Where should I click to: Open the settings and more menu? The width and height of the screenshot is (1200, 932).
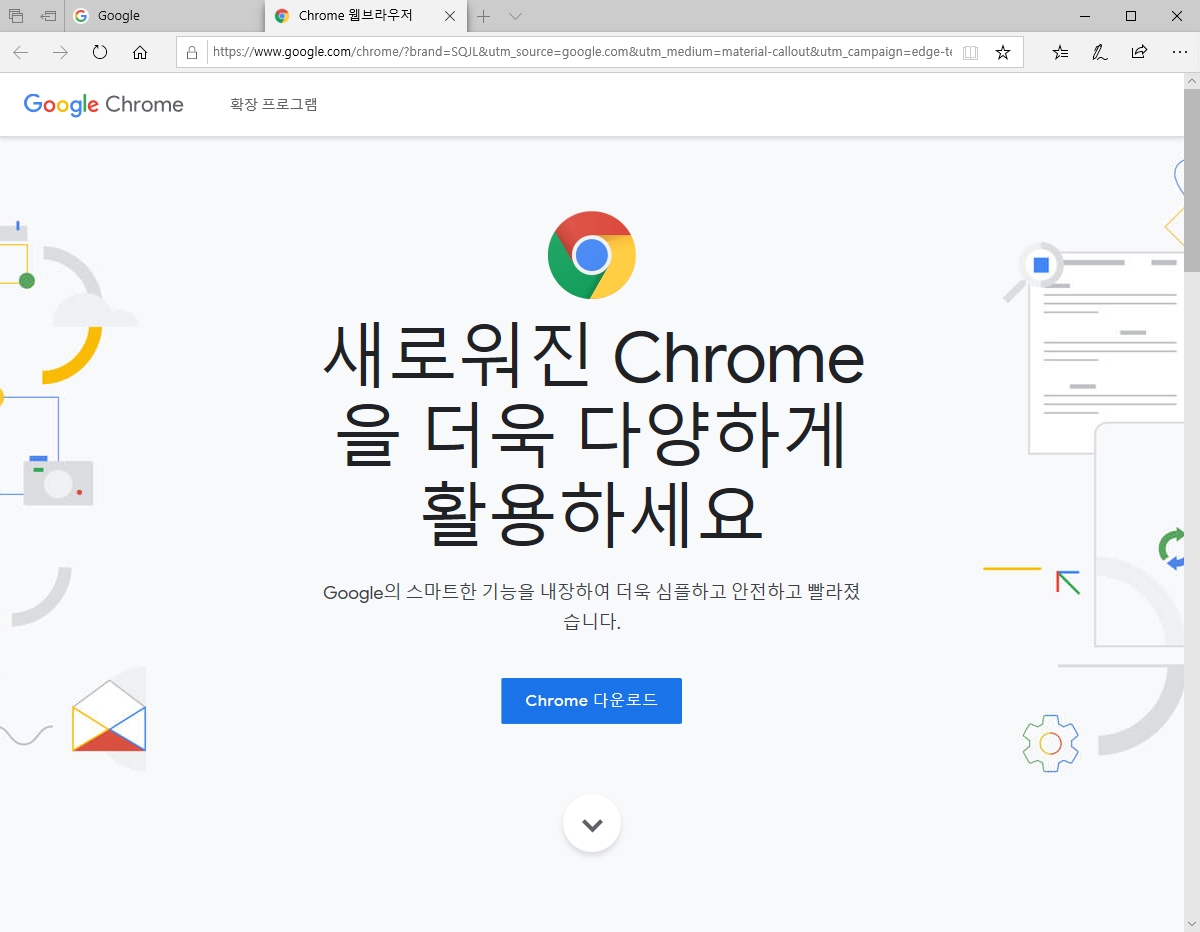point(1179,52)
